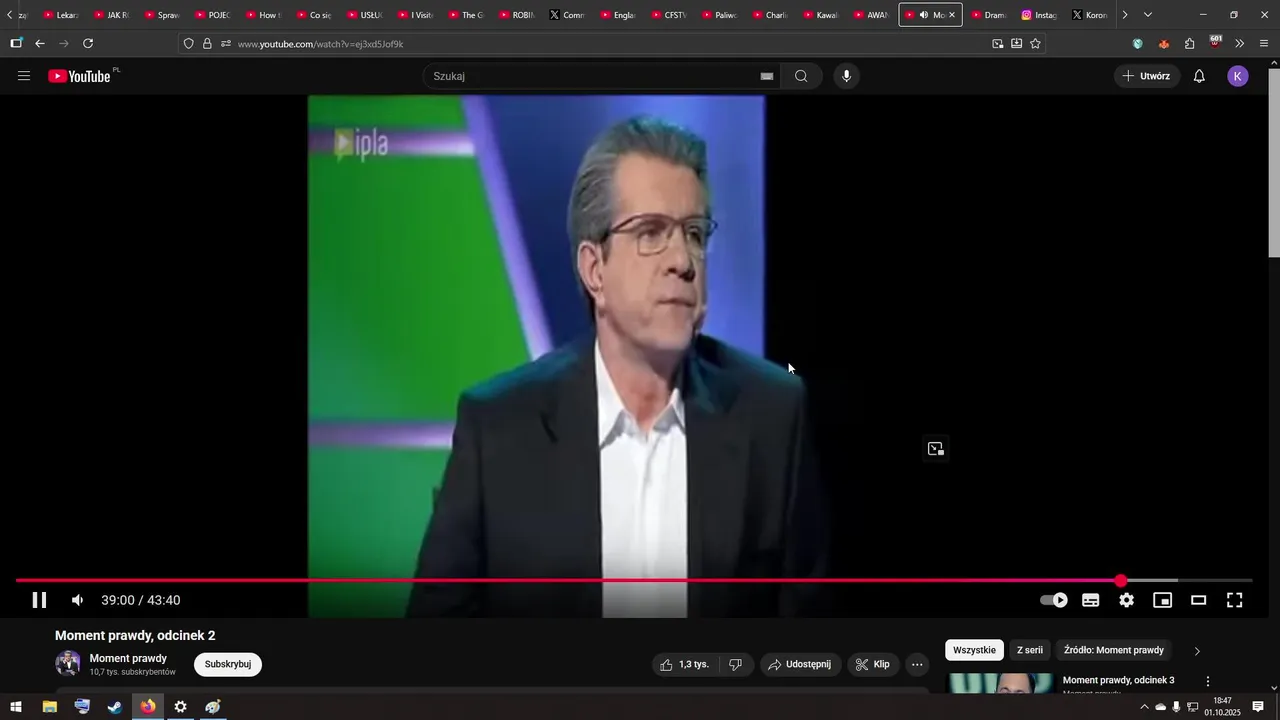Mute the video with the volume icon
Viewport: 1280px width, 720px height.
click(x=77, y=600)
